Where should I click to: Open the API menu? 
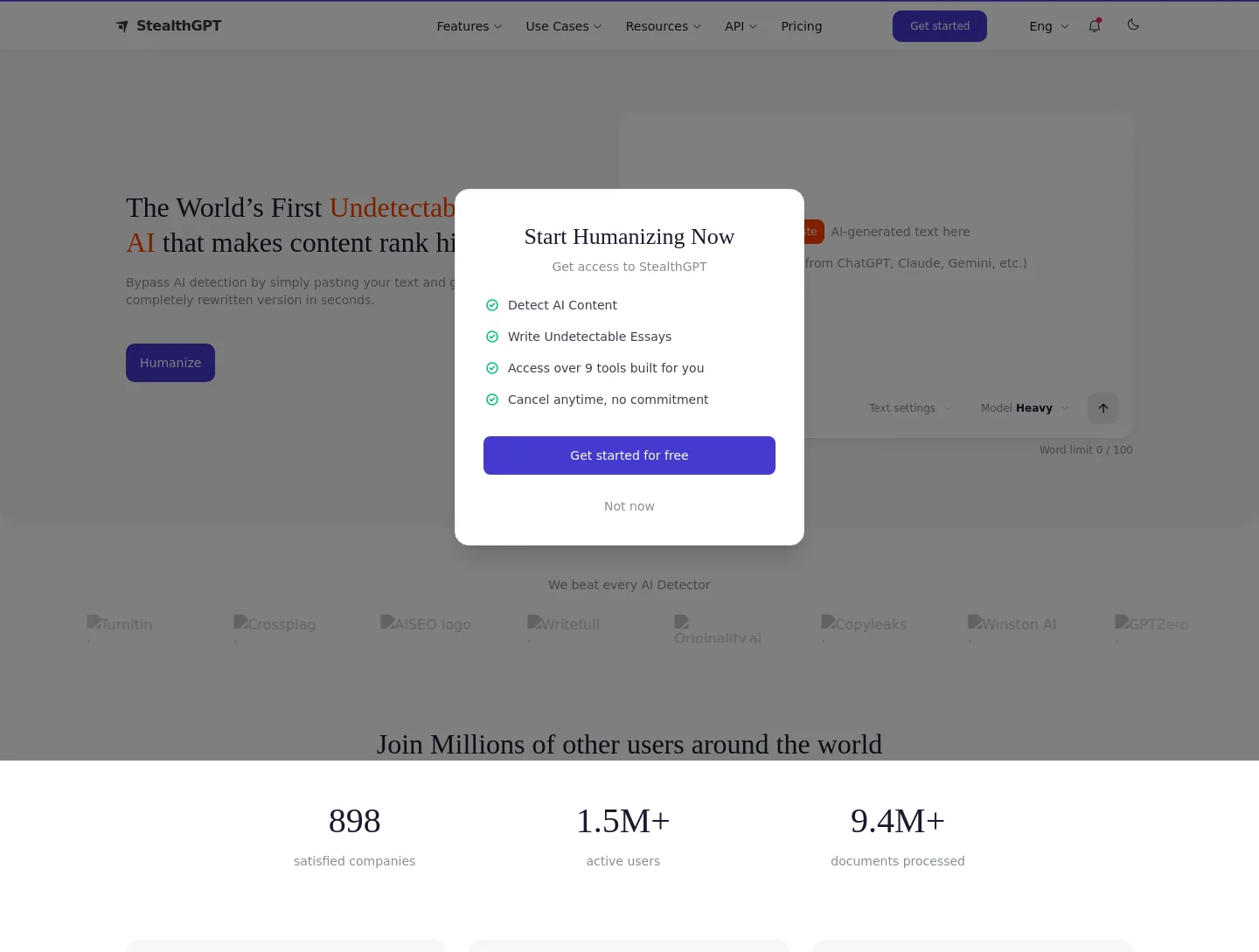pyautogui.click(x=741, y=26)
